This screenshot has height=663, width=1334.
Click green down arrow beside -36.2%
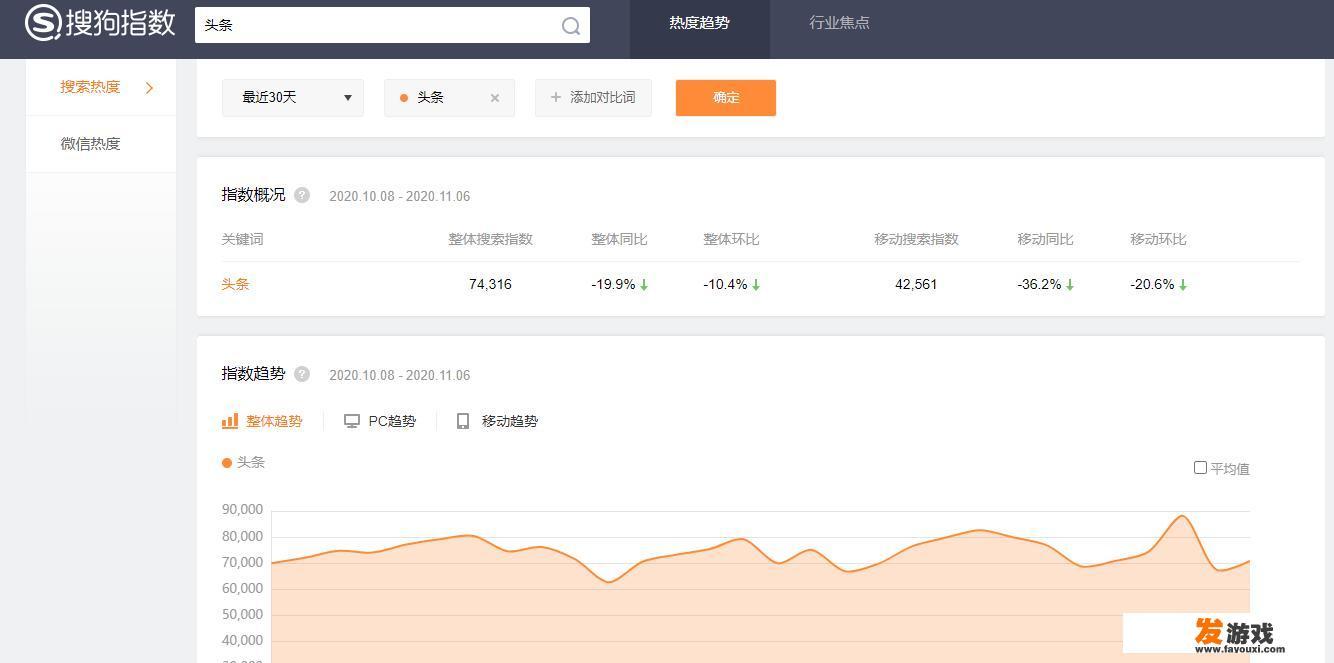pyautogui.click(x=1070, y=285)
